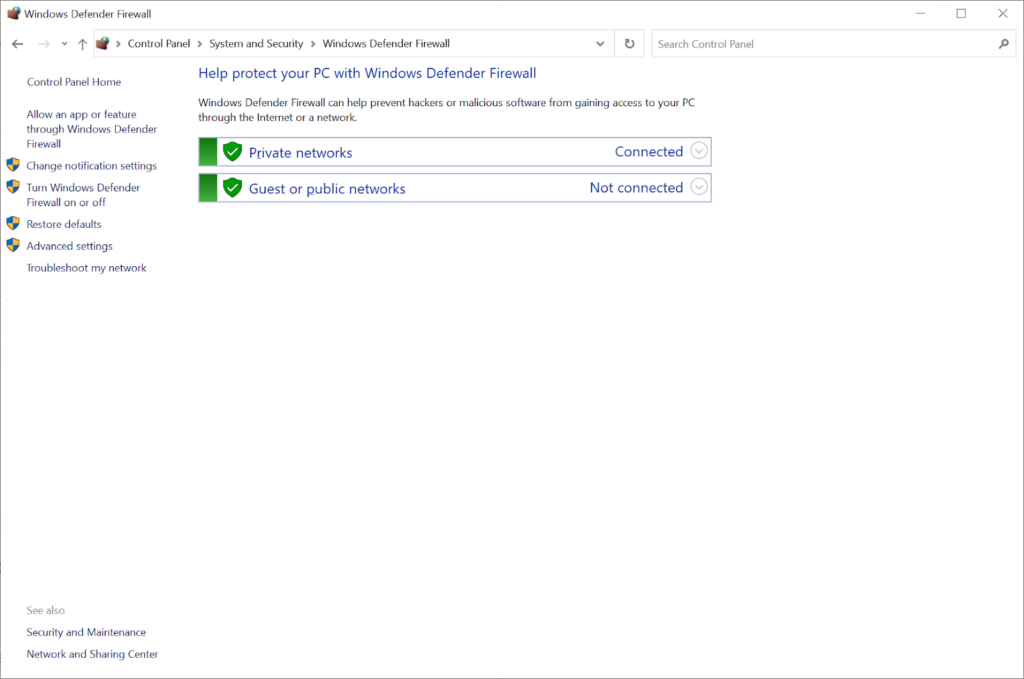1024x679 pixels.
Task: Click the shield icon beside Allow an app
Action: [12, 114]
